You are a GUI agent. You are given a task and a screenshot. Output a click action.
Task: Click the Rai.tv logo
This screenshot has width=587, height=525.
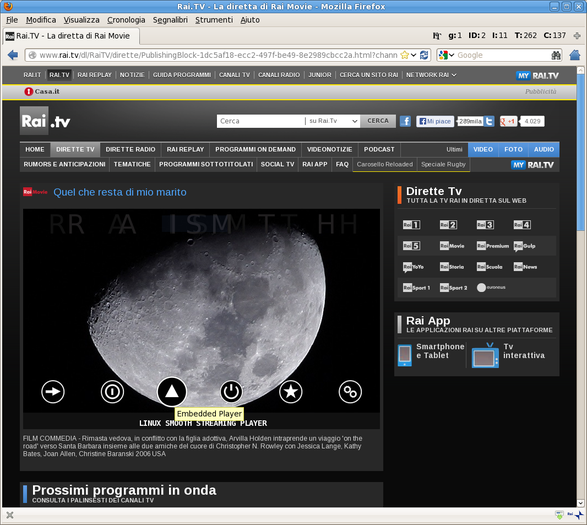point(45,121)
